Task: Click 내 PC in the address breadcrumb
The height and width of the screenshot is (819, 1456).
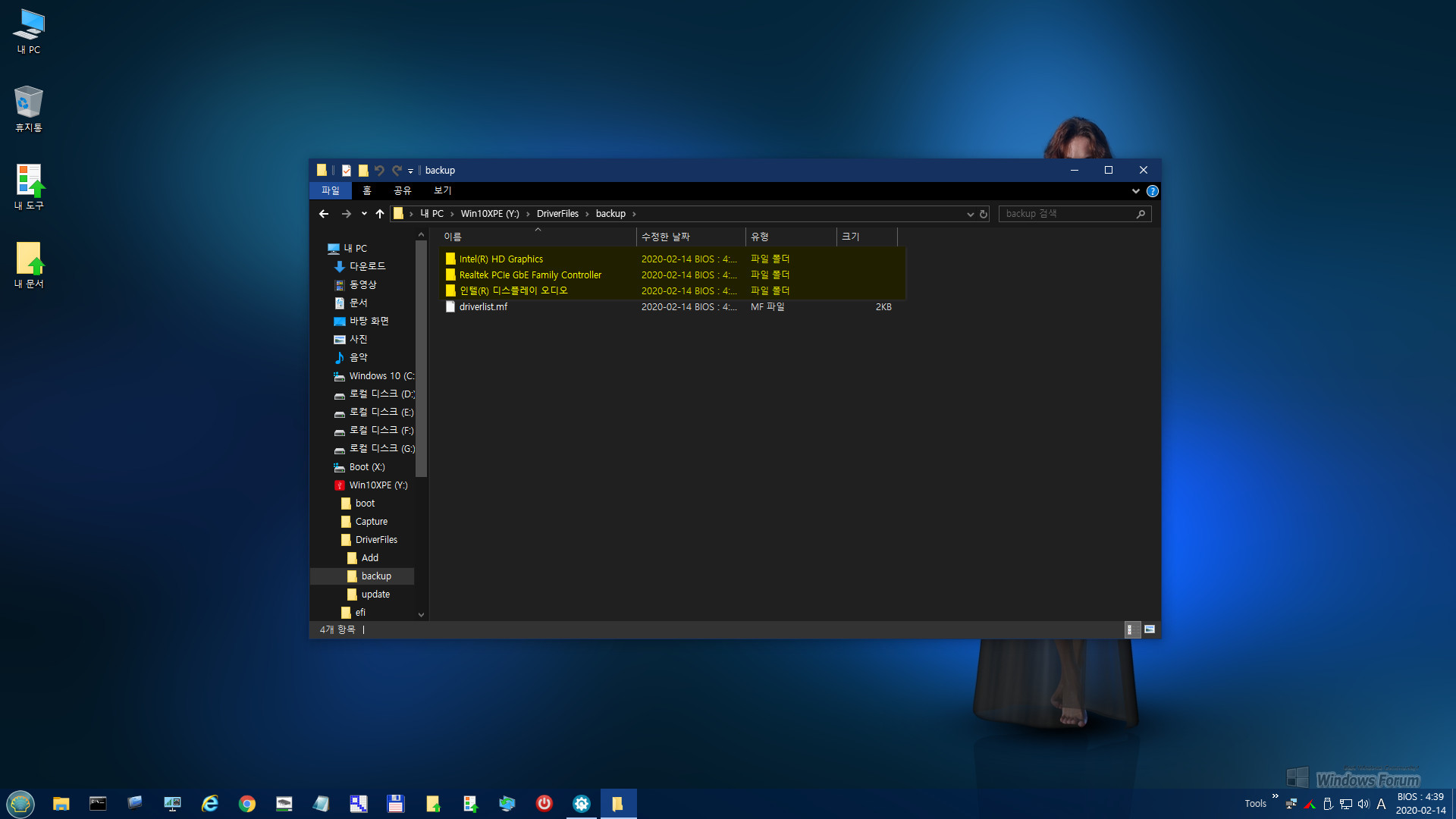Action: tap(431, 214)
